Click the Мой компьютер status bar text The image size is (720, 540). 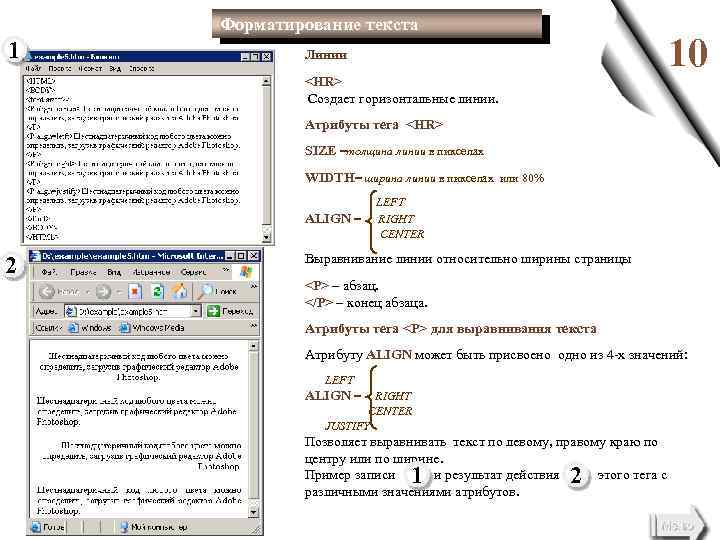159,527
